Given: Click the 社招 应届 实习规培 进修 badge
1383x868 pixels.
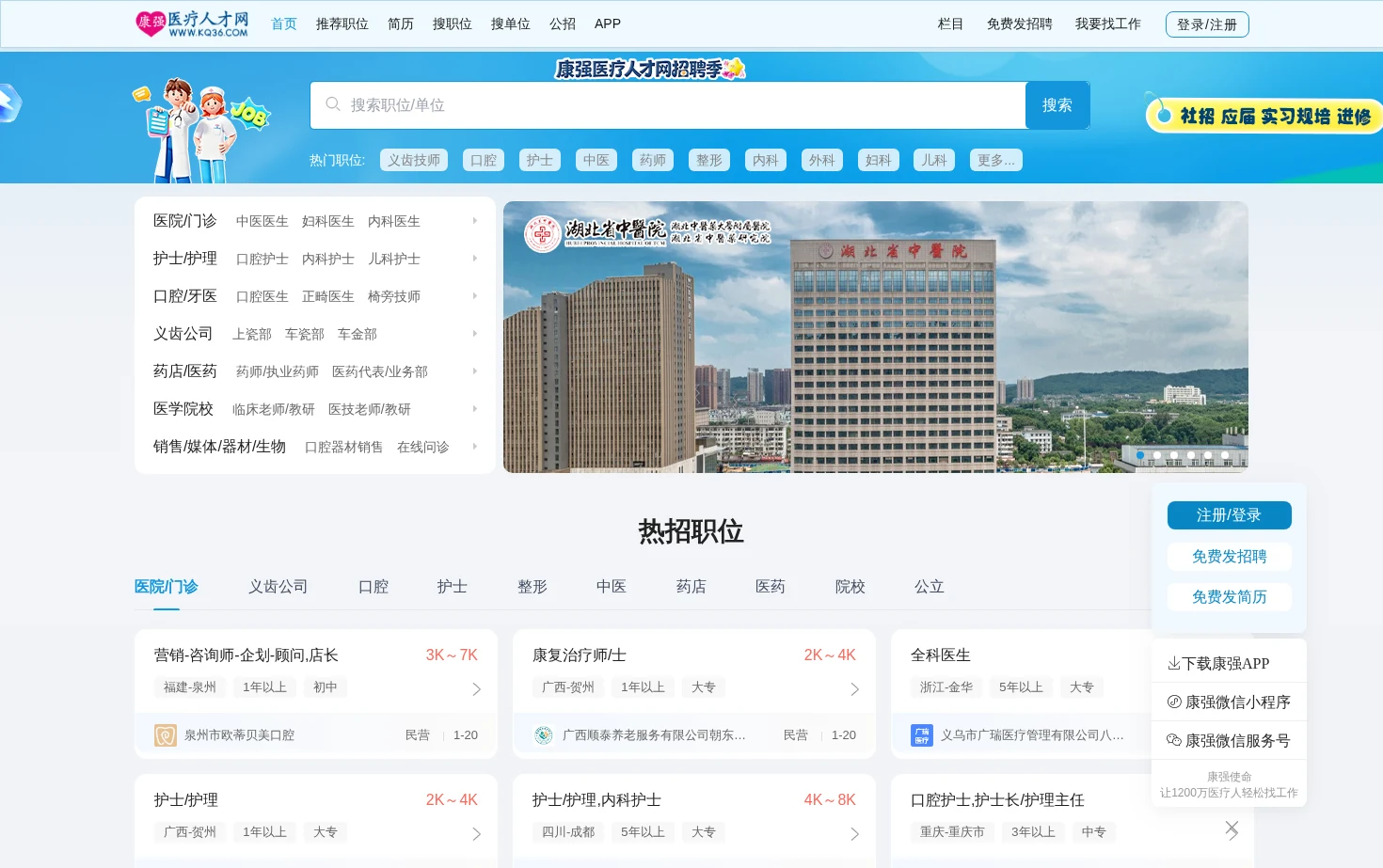Looking at the screenshot, I should coord(1263,116).
